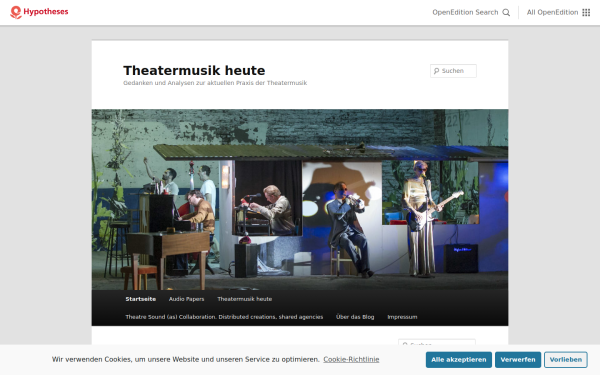The image size is (600, 375).
Task: Open OpenEdition Search magnifier icon
Action: (x=506, y=12)
